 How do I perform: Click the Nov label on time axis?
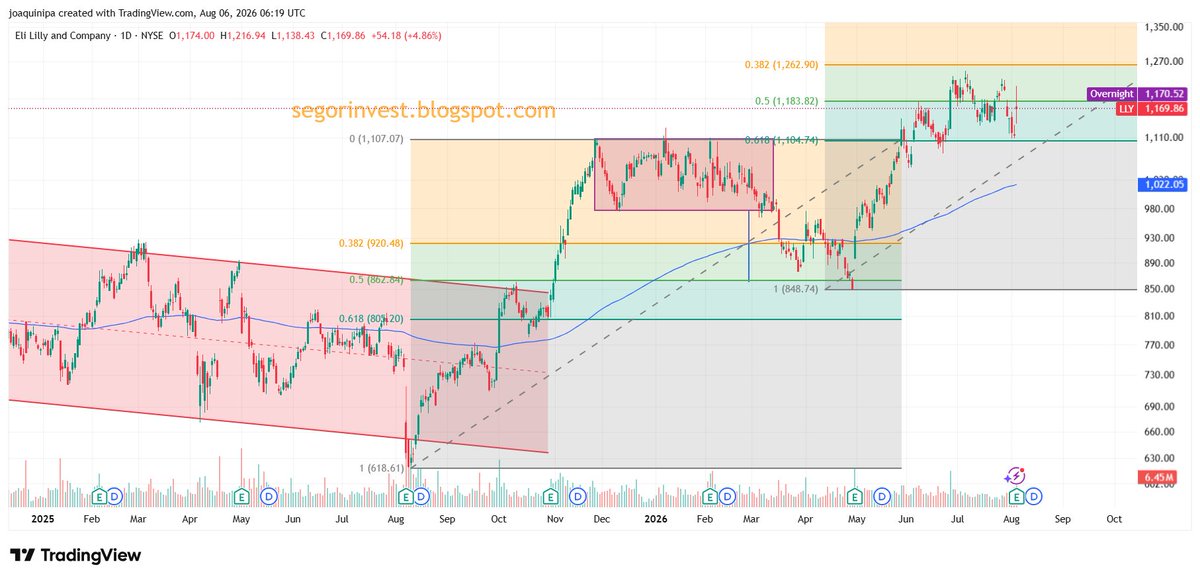pyautogui.click(x=554, y=520)
